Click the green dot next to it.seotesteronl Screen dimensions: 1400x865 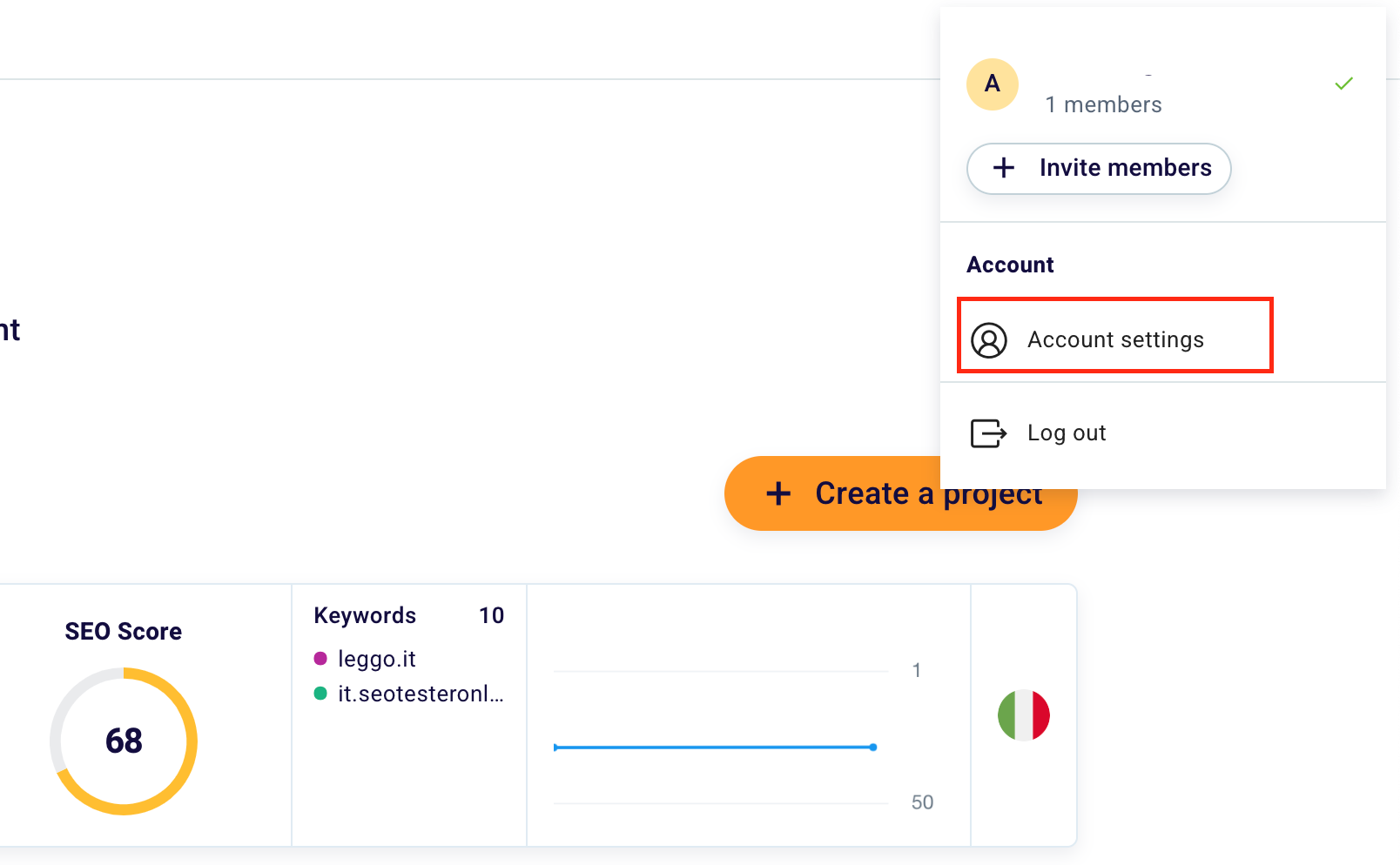[320, 694]
